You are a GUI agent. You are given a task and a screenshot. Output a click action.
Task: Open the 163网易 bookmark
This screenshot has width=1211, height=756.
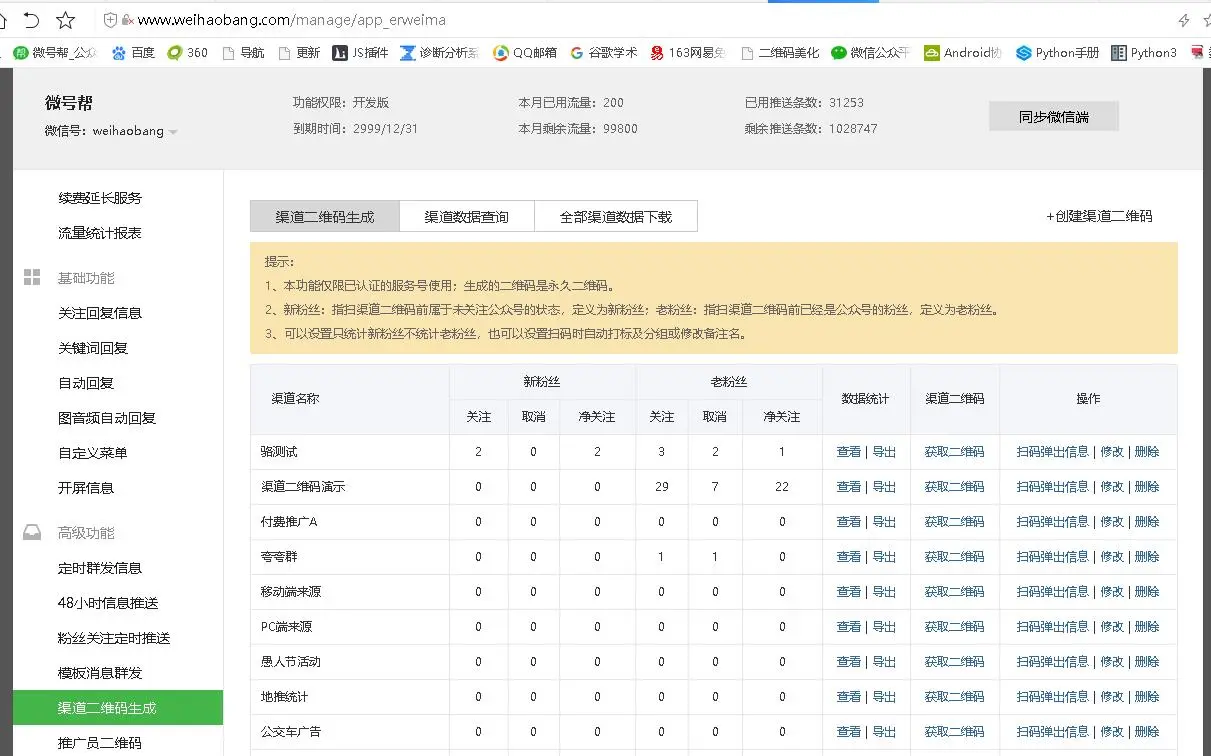coord(688,53)
